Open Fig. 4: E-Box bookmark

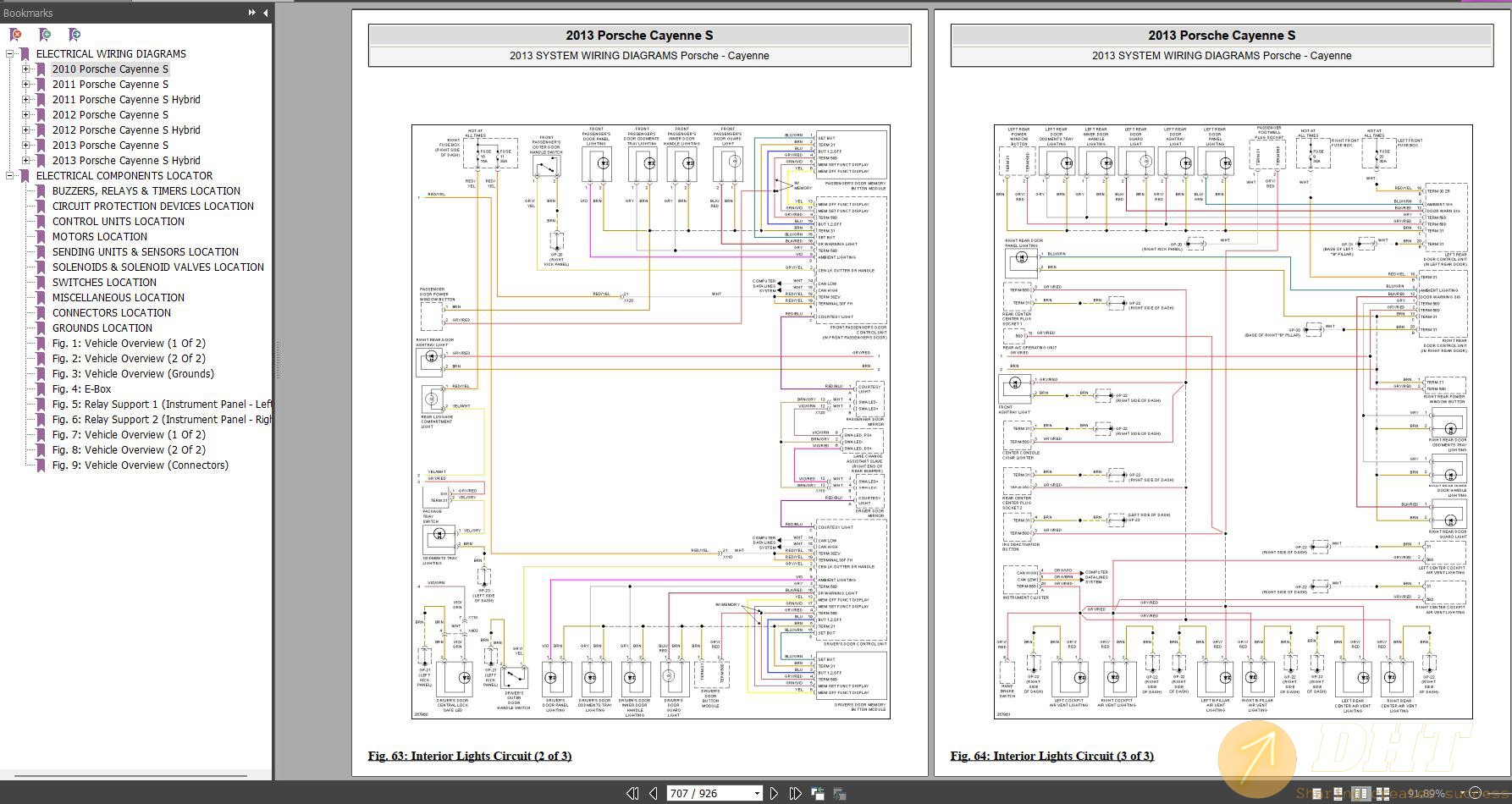tap(82, 389)
